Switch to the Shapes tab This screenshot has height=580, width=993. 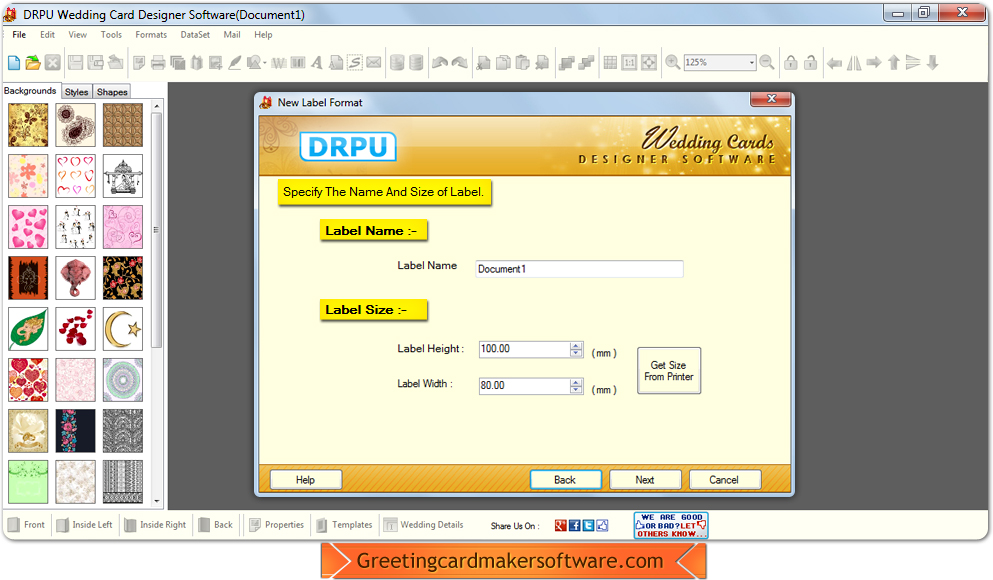(112, 92)
